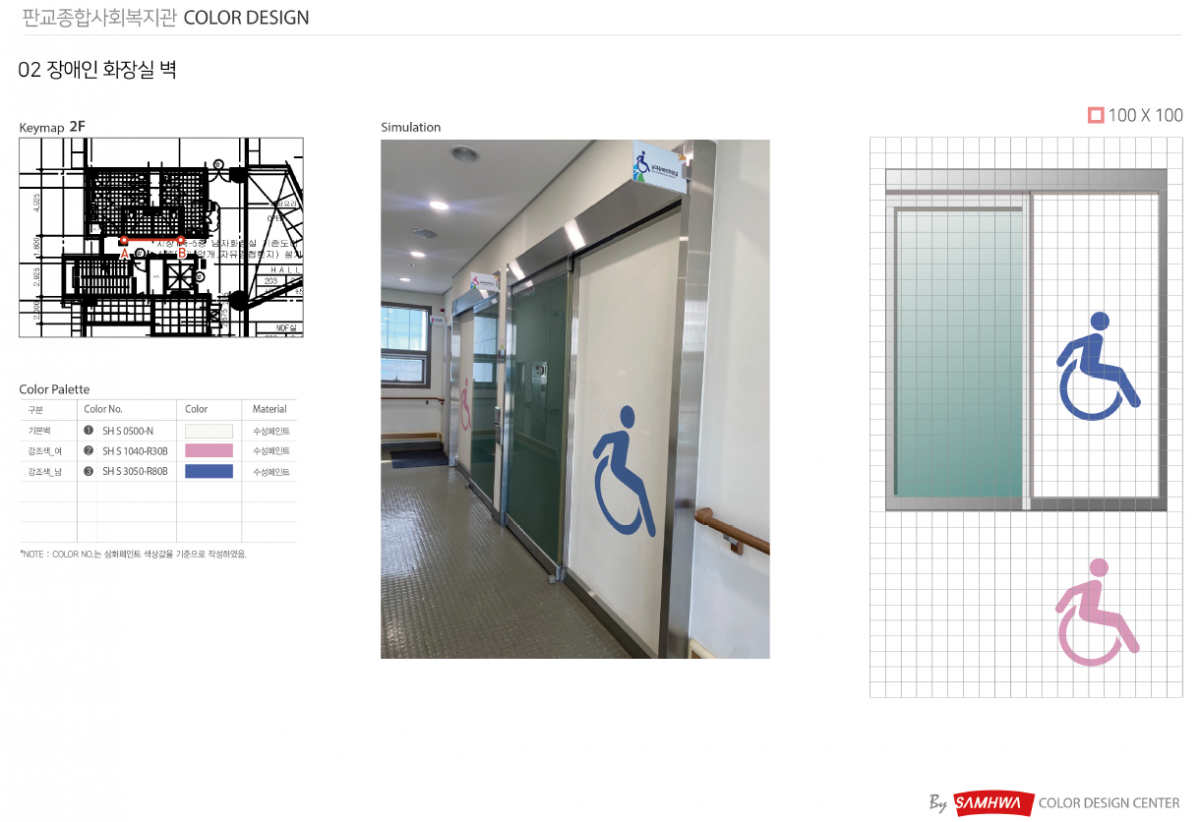
Task: Click the green glass door in elevation drawing
Action: [x=958, y=355]
